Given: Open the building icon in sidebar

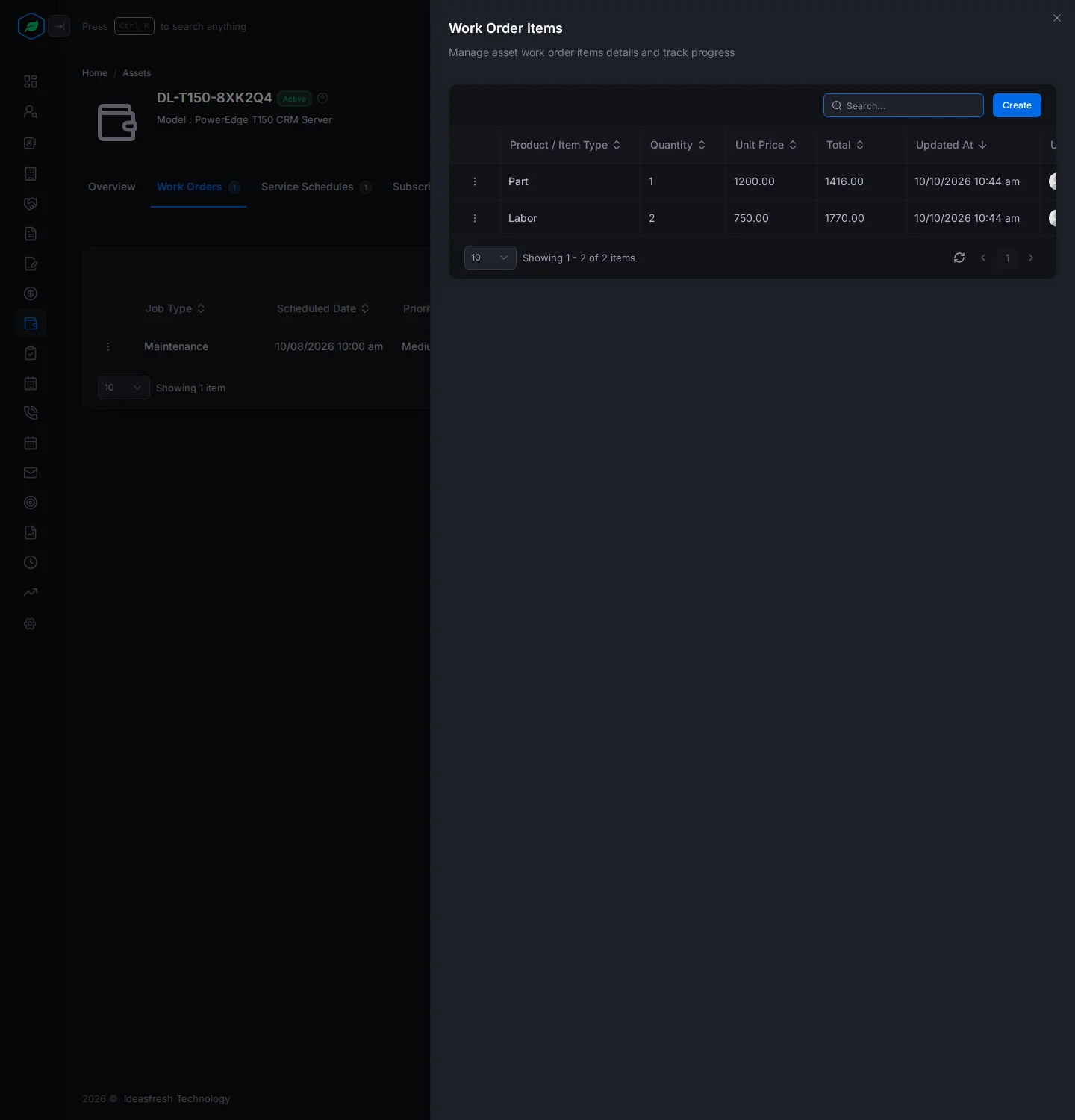Looking at the screenshot, I should [31, 174].
